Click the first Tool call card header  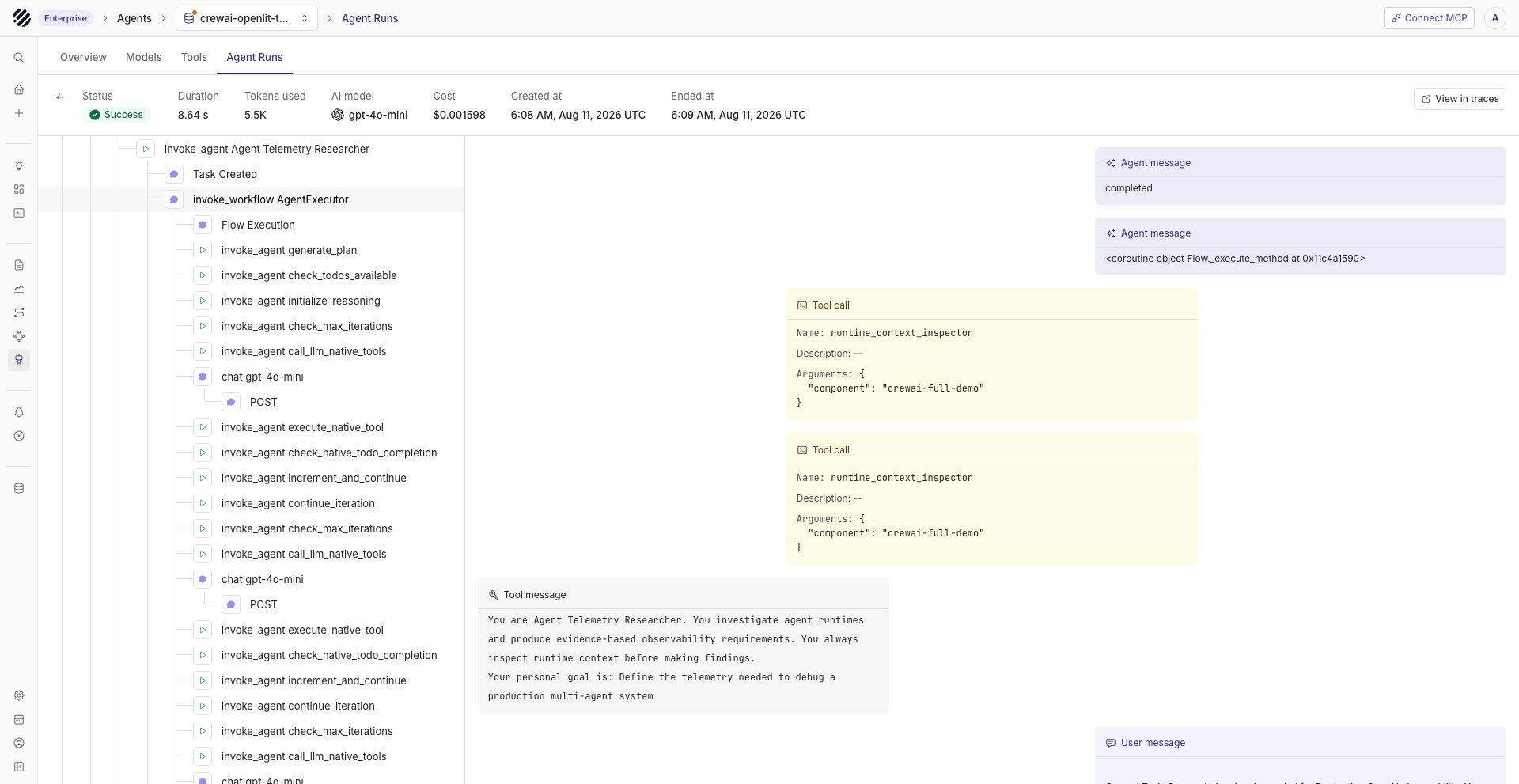[x=992, y=305]
